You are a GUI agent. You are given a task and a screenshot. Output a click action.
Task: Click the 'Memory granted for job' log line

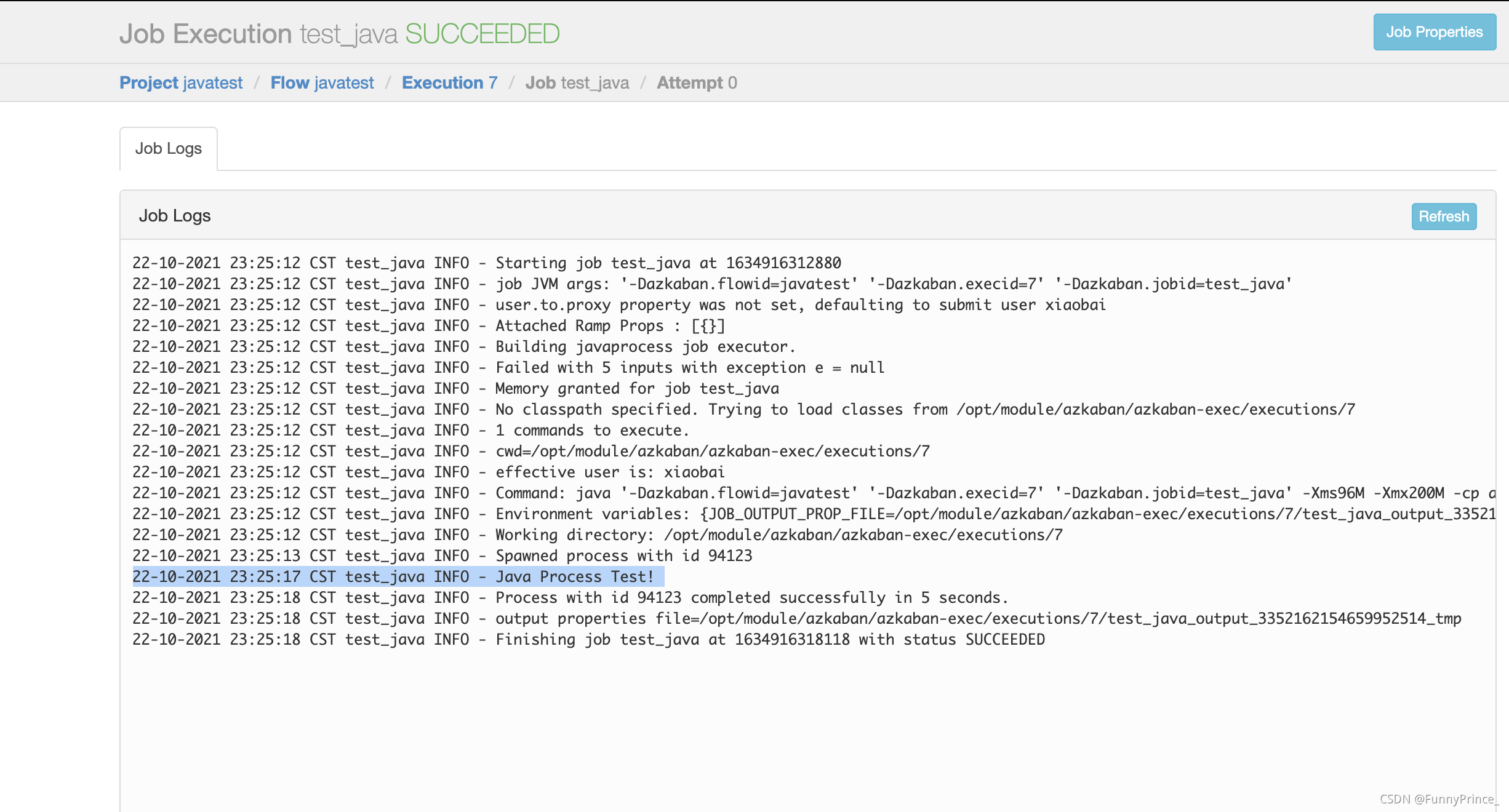pos(456,389)
